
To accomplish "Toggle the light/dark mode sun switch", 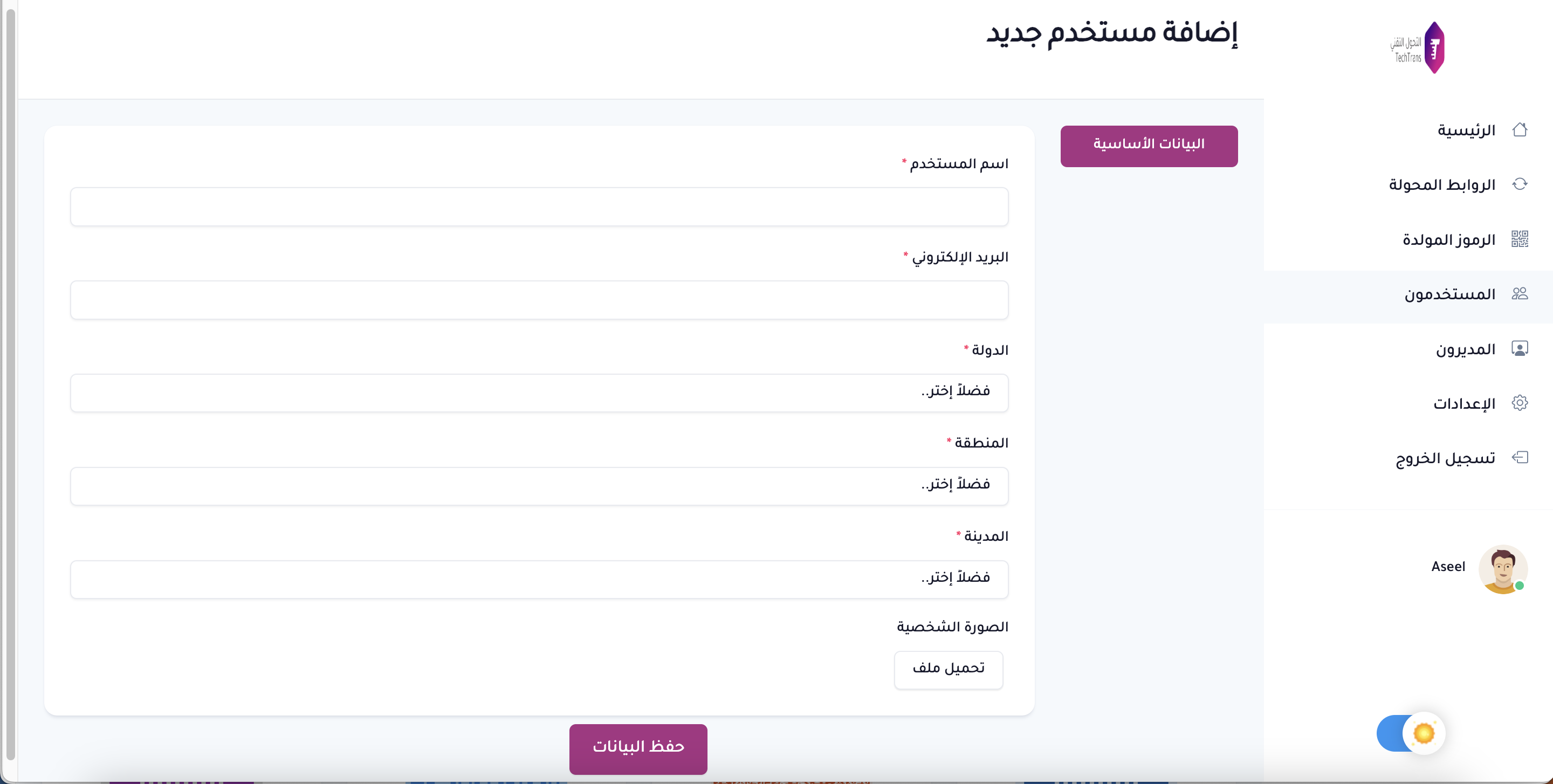I will [1410, 733].
